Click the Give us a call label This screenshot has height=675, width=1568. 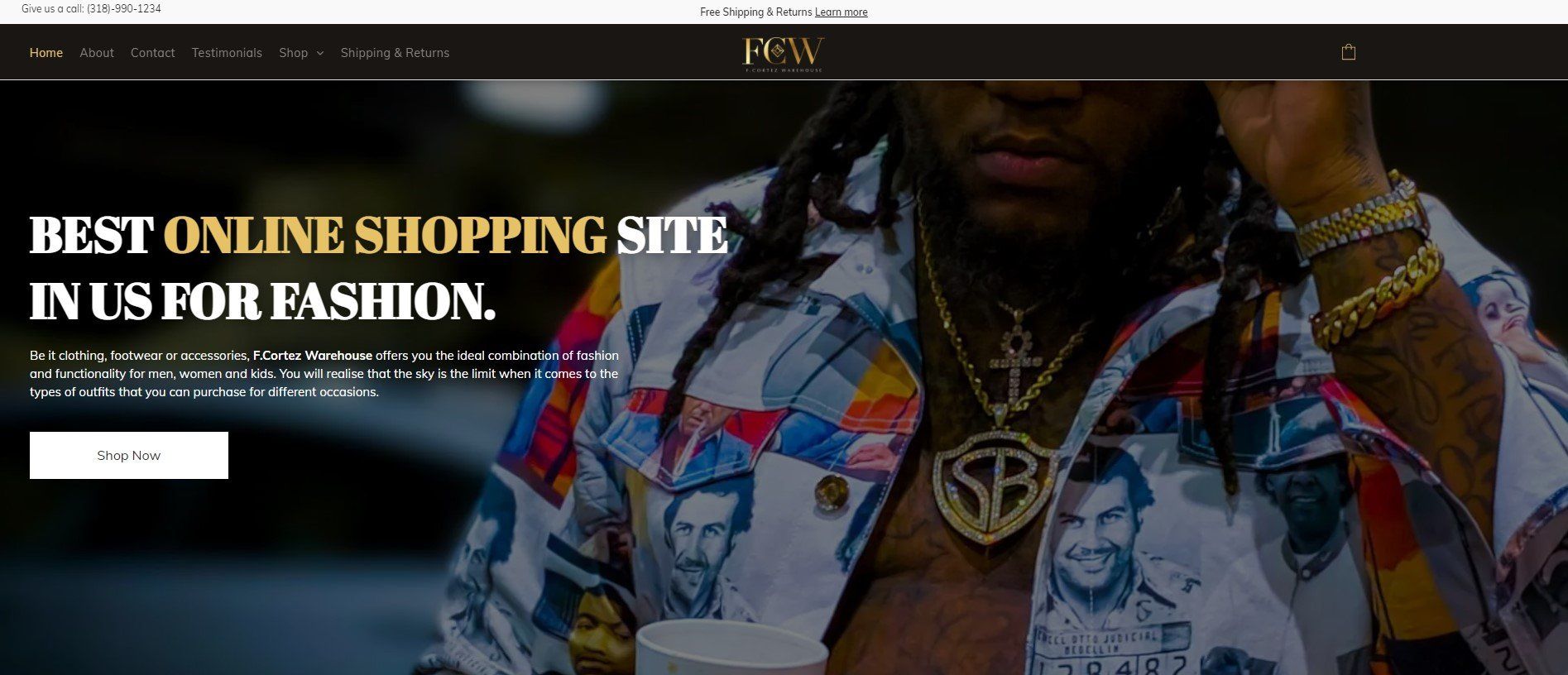[x=52, y=9]
